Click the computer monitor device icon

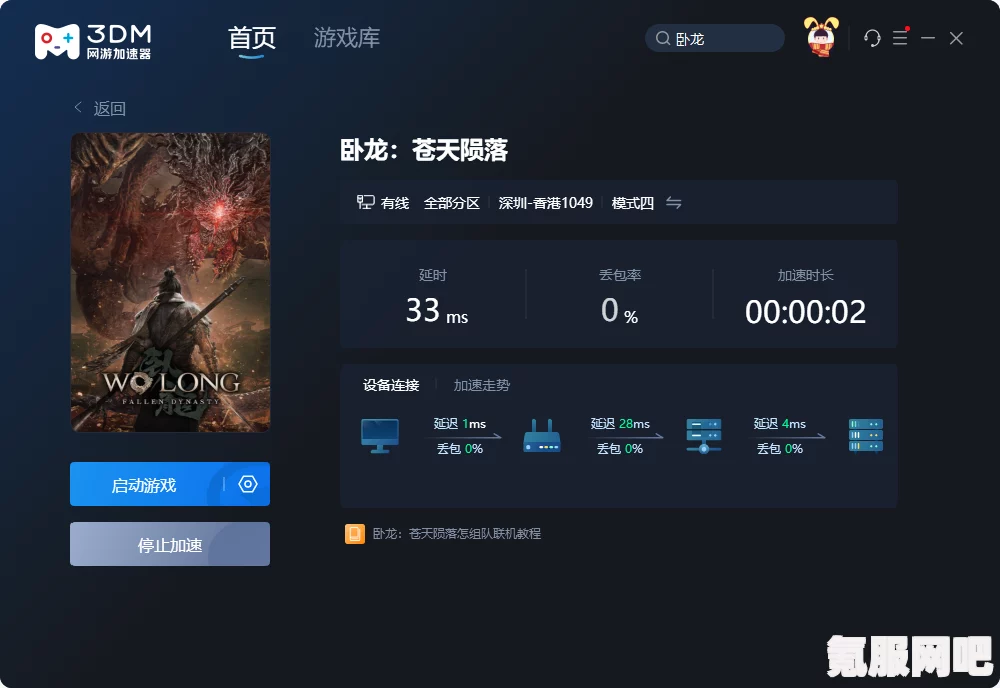[380, 436]
